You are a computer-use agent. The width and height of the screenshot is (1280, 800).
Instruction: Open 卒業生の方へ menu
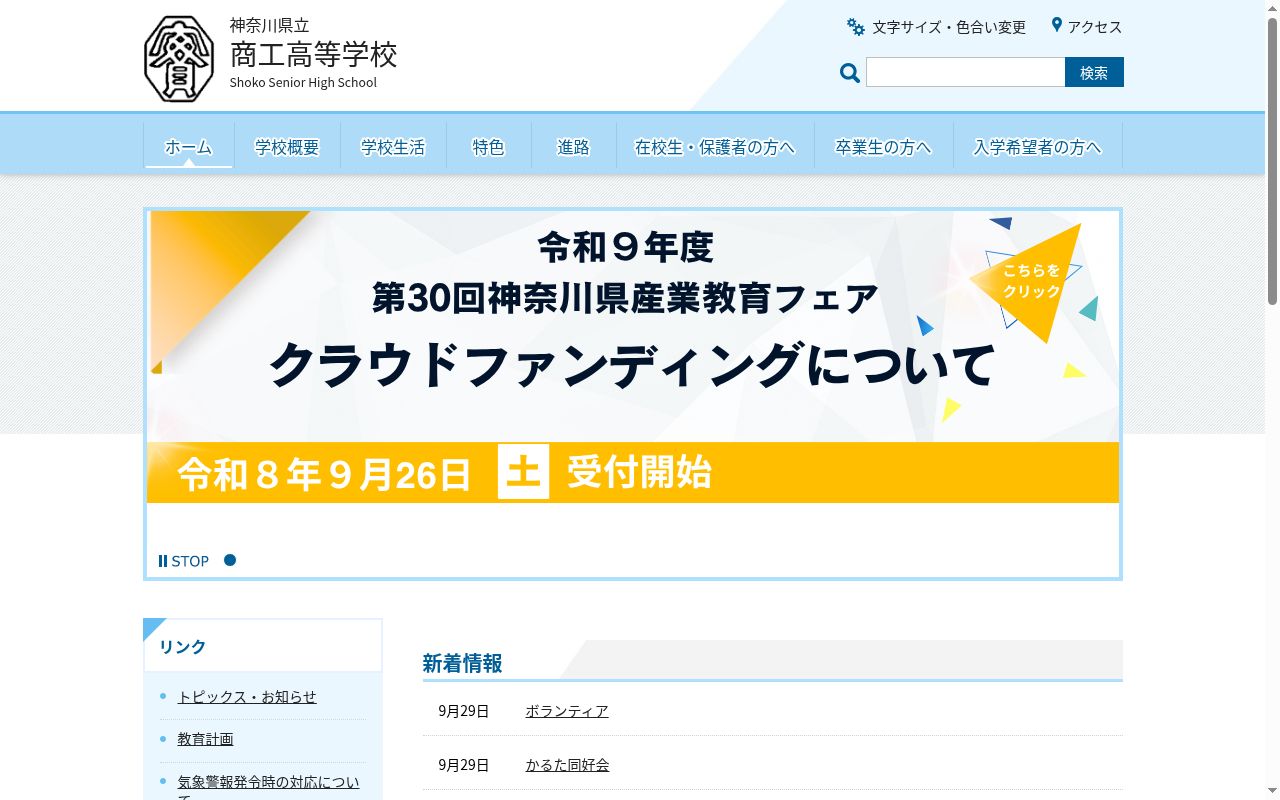[883, 147]
